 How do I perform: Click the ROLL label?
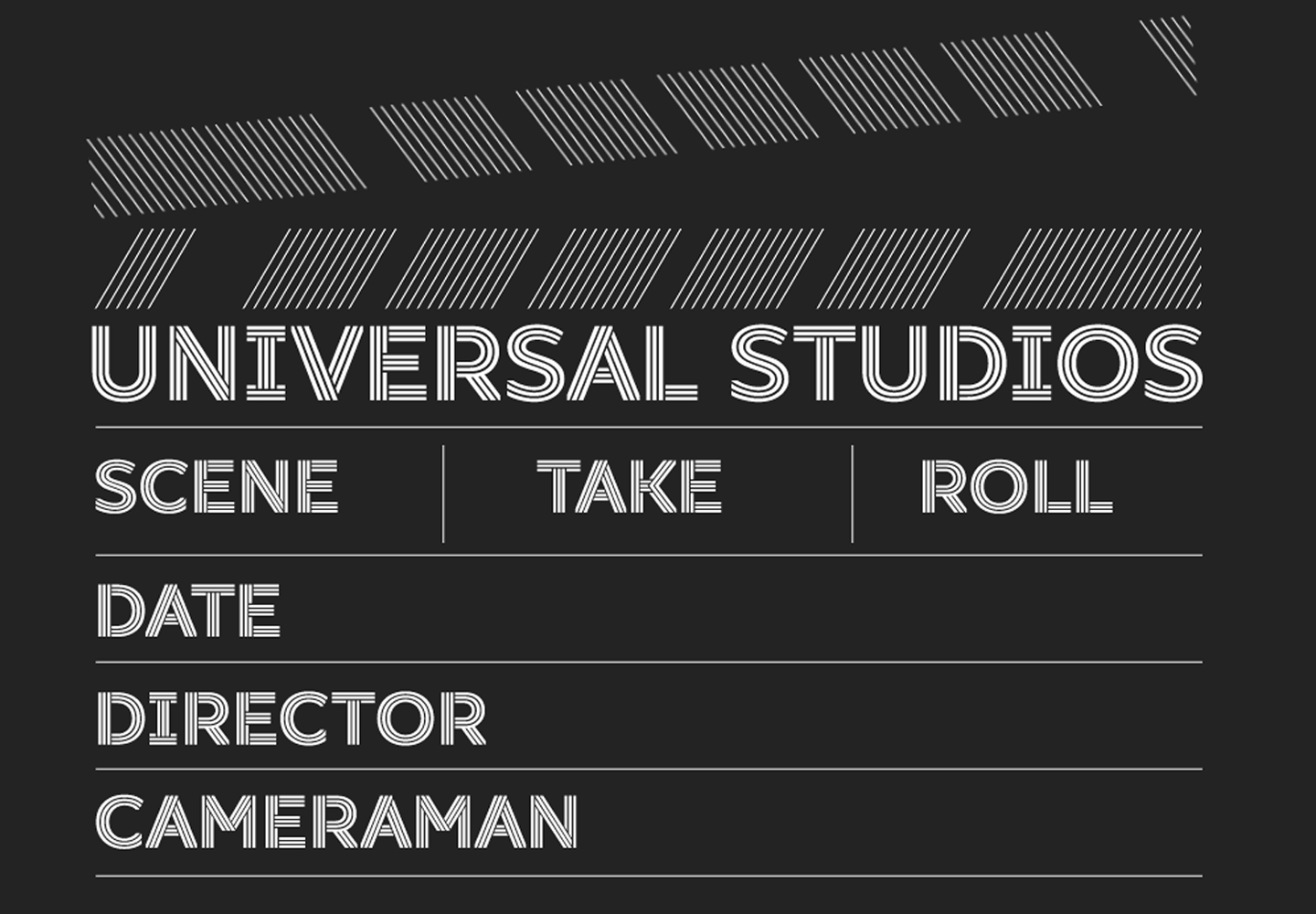point(1015,486)
